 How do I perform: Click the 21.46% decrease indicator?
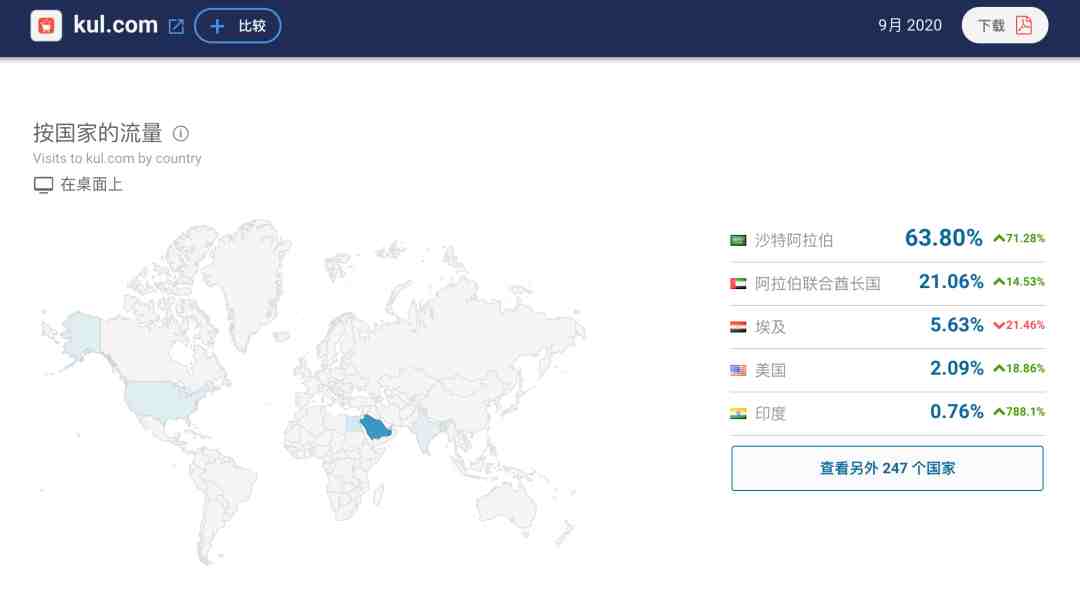[1019, 325]
